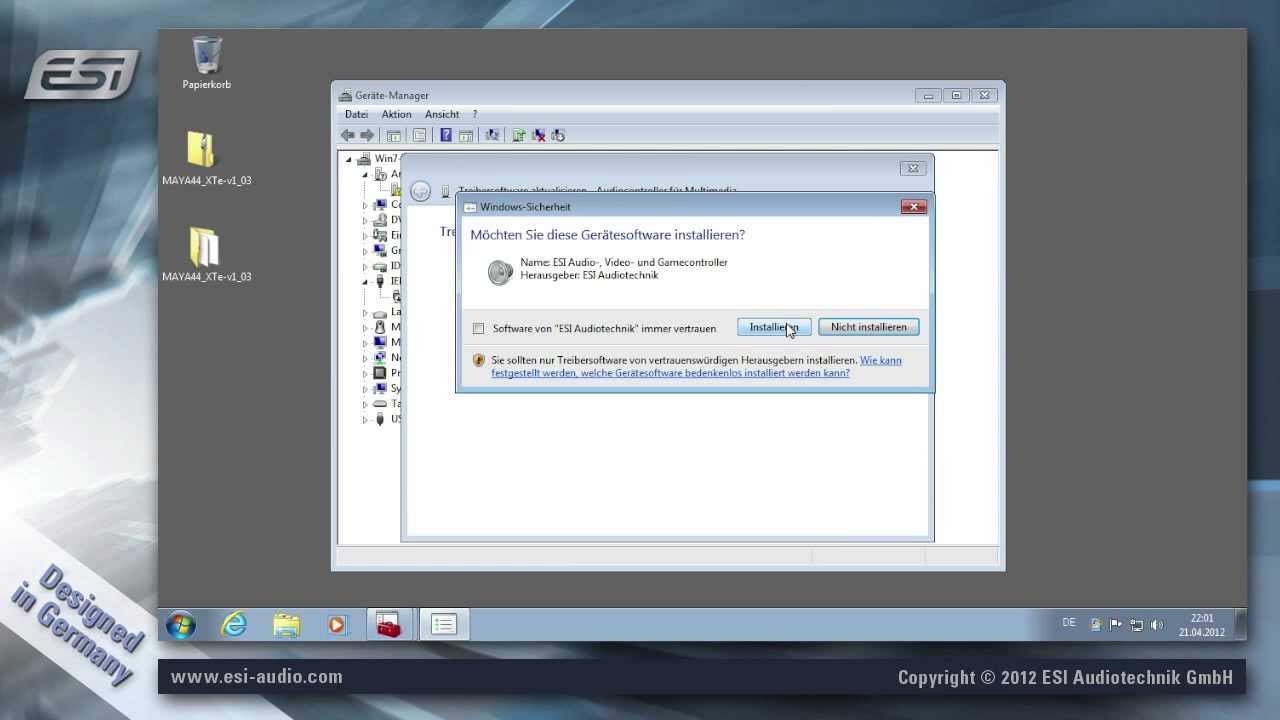
Task: Click the scan for hardware changes toolbar icon
Action: 492,135
